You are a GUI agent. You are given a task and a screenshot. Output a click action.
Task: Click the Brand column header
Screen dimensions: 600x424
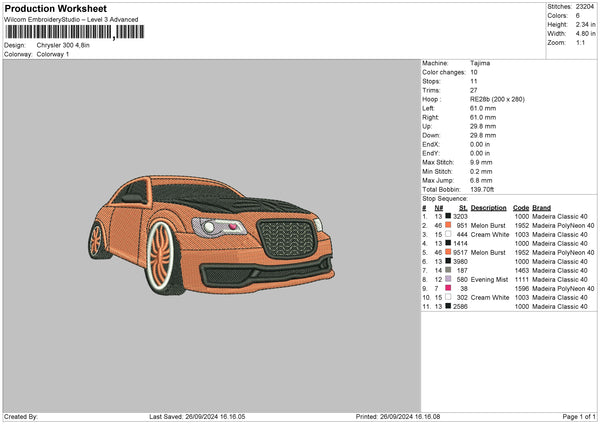tap(541, 207)
